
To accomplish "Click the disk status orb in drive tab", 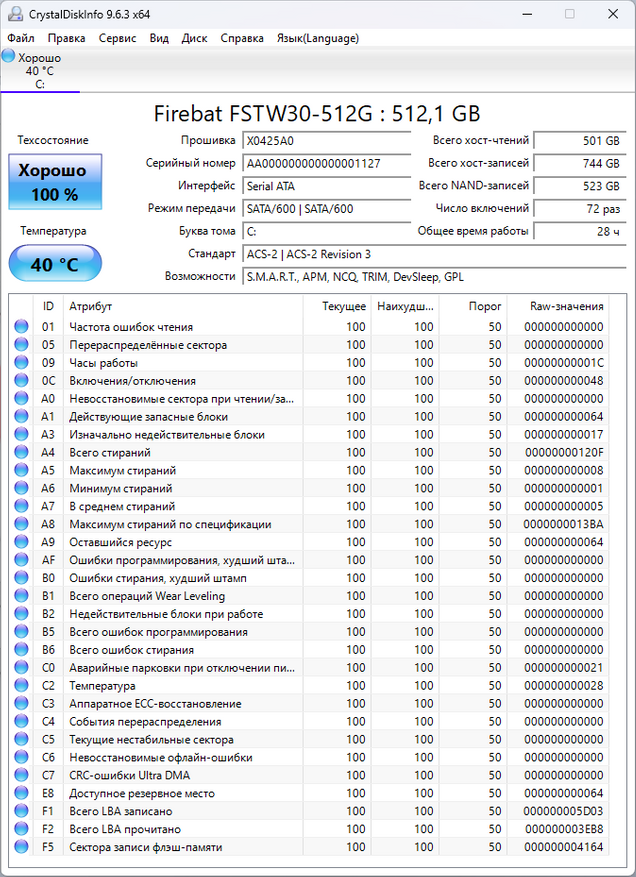I will (9, 58).
